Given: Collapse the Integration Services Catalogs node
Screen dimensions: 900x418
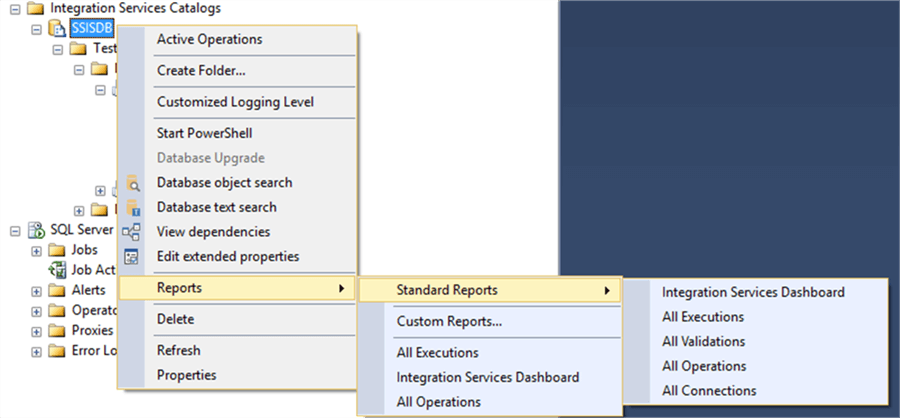Looking at the screenshot, I should pyautogui.click(x=16, y=8).
